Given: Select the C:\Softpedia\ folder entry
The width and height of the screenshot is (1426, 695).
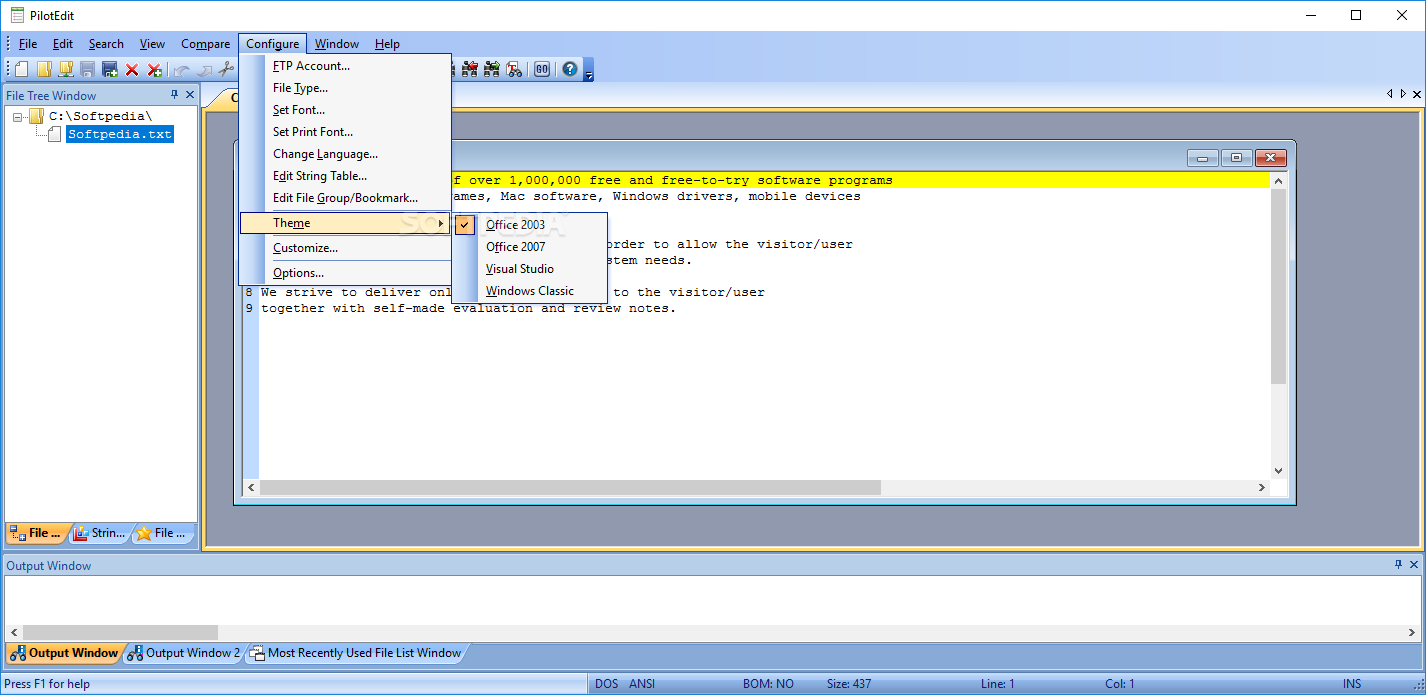Looking at the screenshot, I should point(101,116).
